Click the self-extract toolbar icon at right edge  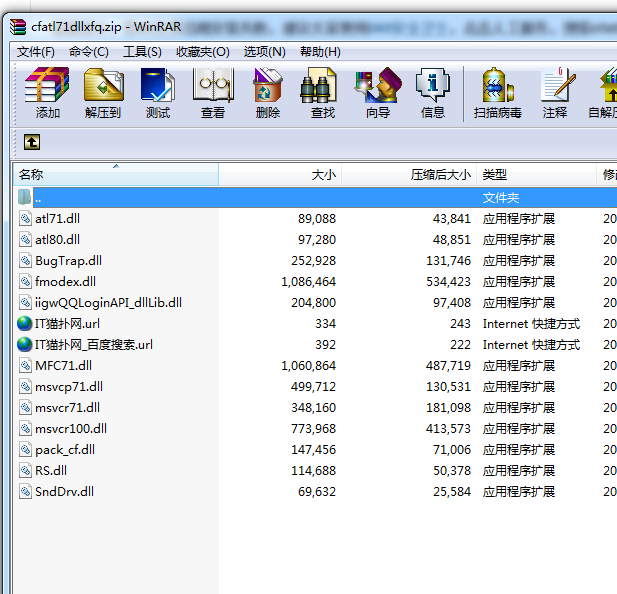point(608,85)
